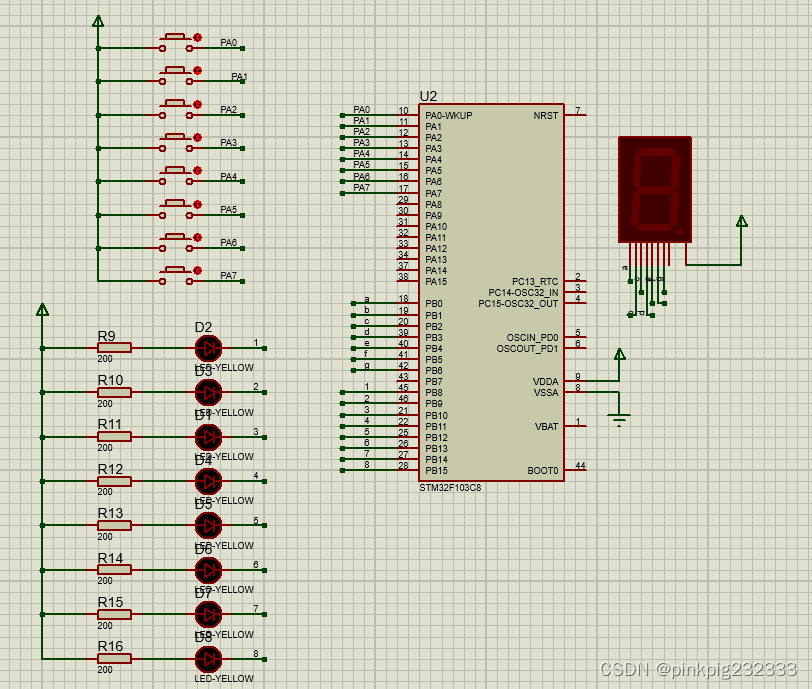
Task: Click the PA0-WKUP pin label
Action: tap(449, 116)
